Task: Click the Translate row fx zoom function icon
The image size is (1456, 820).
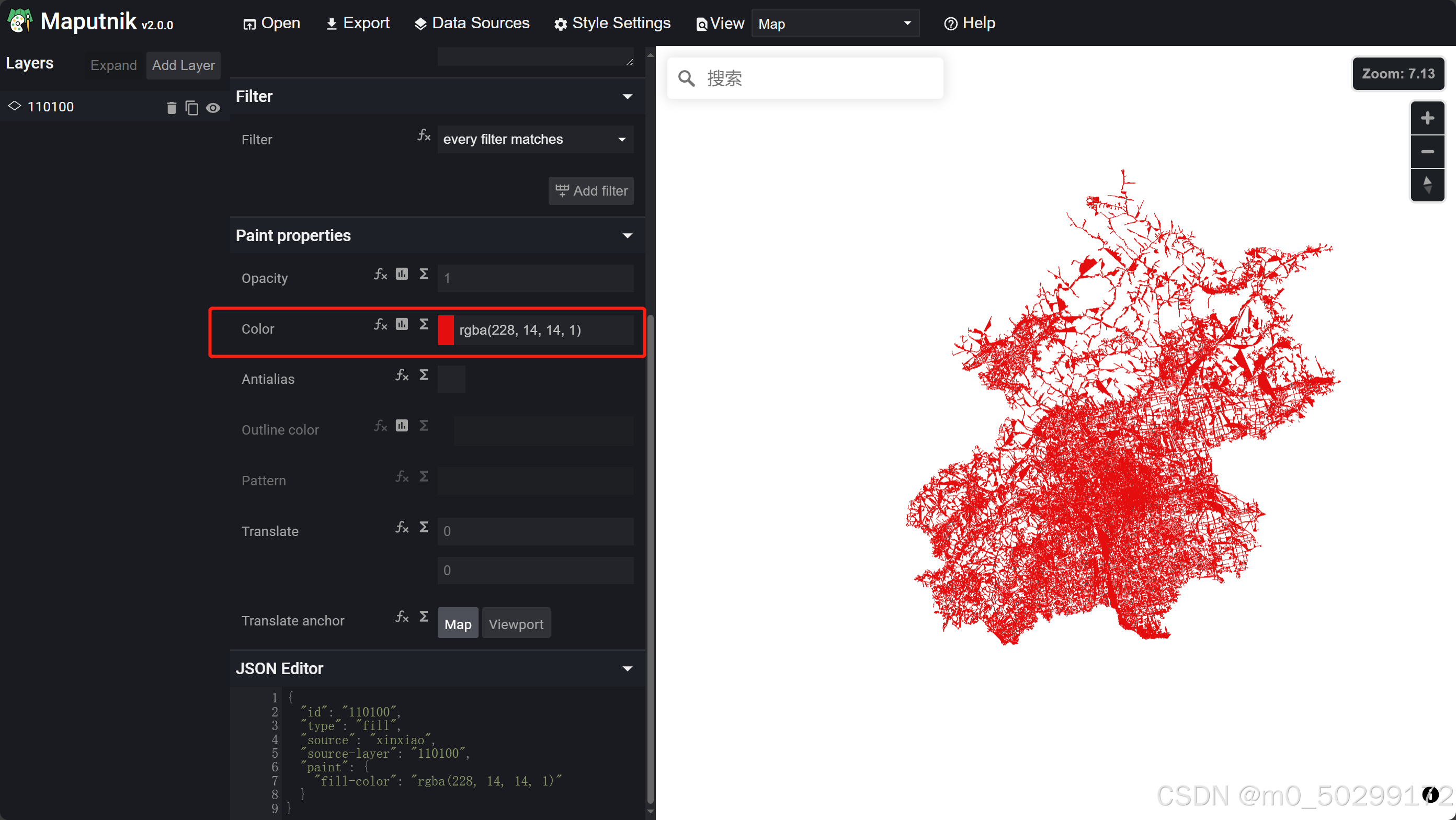Action: point(401,527)
